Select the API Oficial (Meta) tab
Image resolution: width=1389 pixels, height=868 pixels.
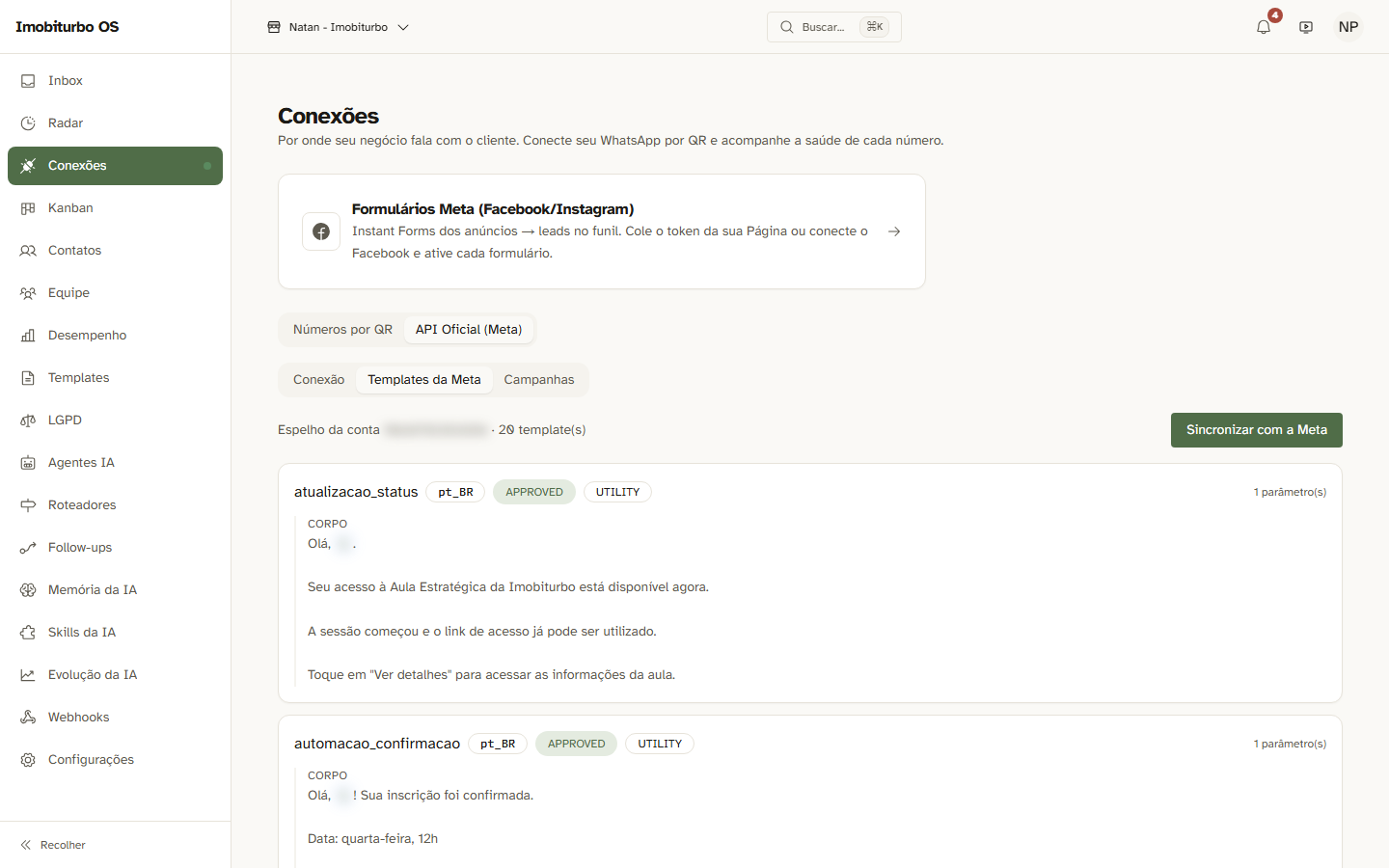coord(469,330)
